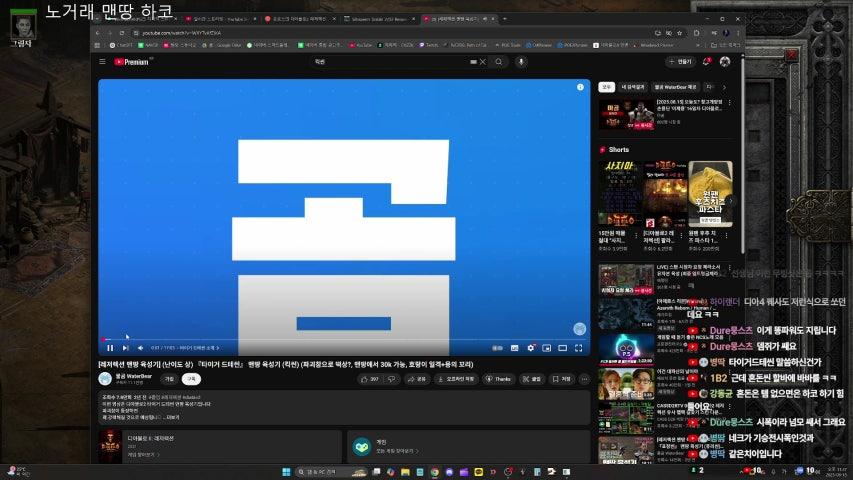Click into the YouTube search field
The width and height of the screenshot is (853, 480).
coord(392,62)
